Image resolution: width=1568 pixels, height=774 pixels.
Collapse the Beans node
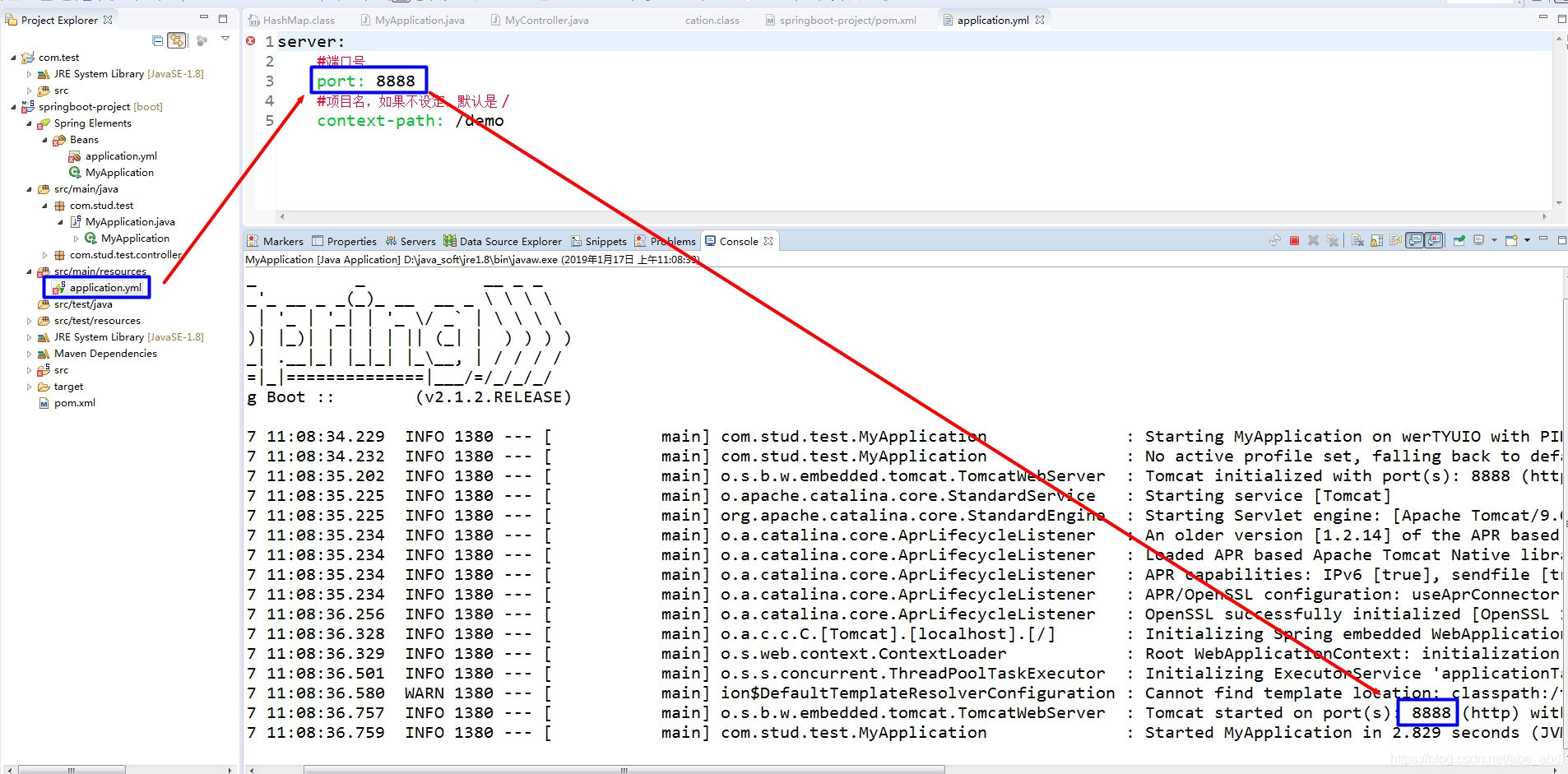click(x=44, y=140)
